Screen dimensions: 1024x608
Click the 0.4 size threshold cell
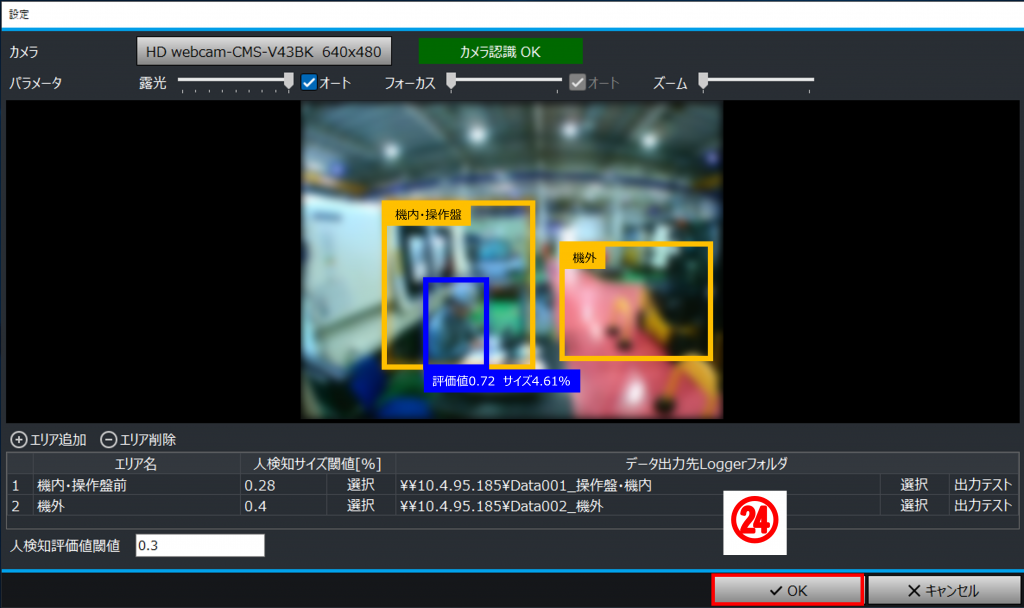pyautogui.click(x=283, y=505)
